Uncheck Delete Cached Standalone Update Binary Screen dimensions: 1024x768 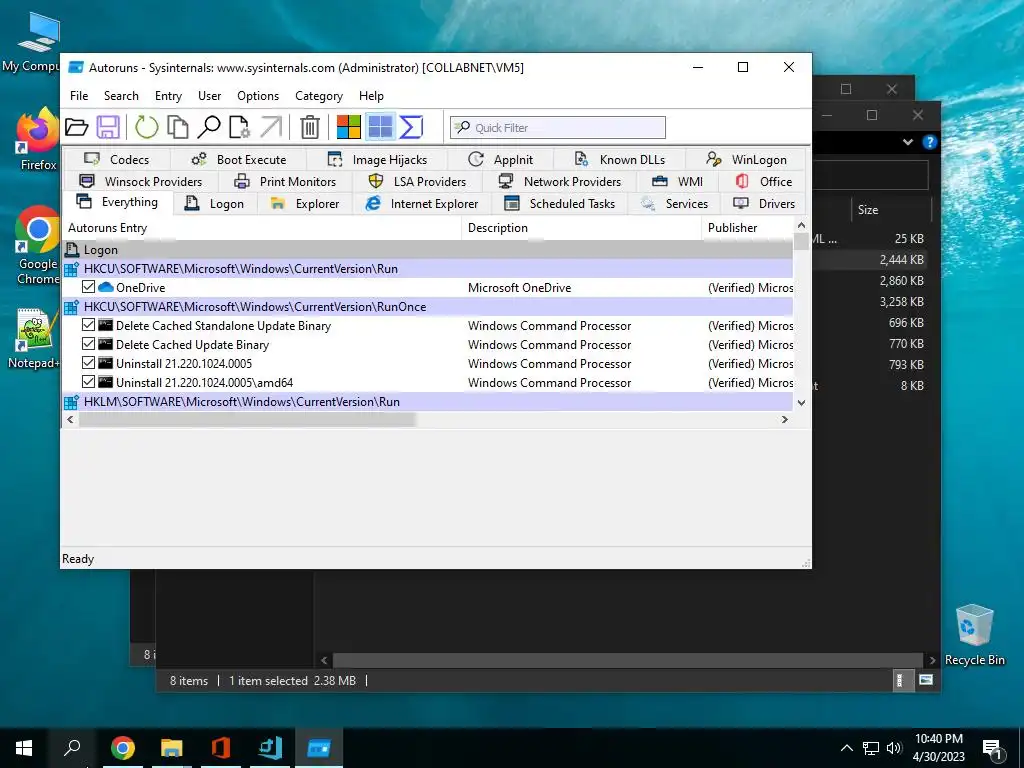point(88,325)
